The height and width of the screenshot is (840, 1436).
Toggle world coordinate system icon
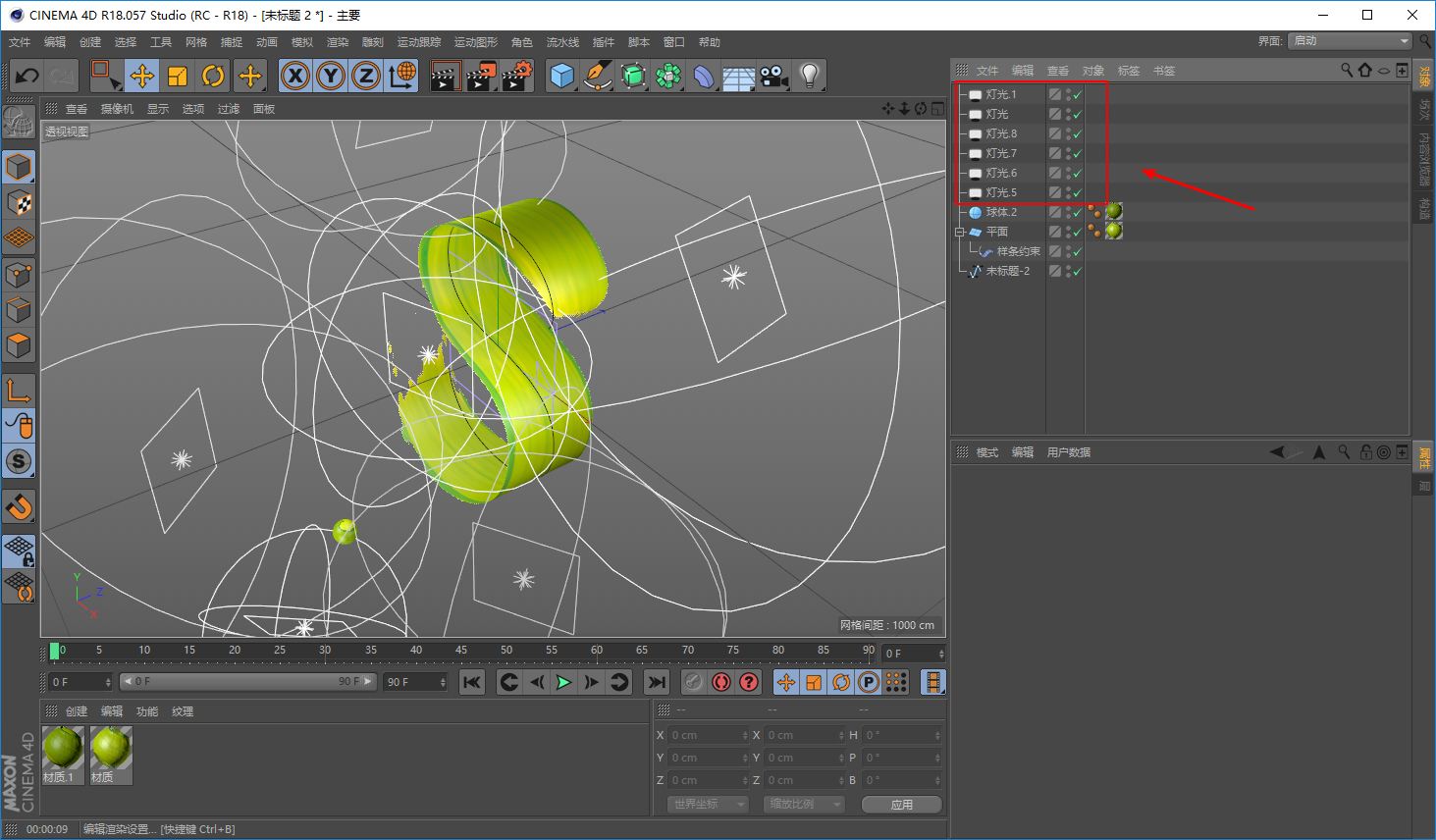tap(401, 76)
